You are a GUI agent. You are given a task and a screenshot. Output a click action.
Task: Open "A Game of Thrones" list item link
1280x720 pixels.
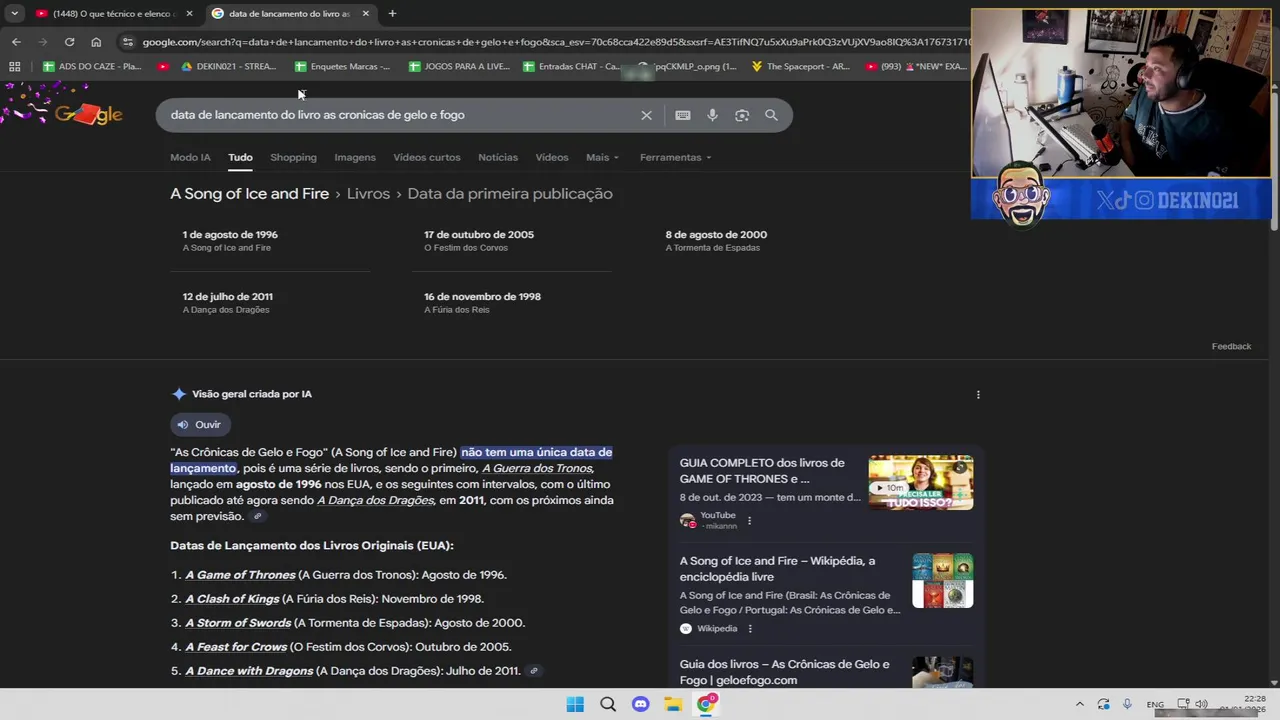pyautogui.click(x=240, y=575)
